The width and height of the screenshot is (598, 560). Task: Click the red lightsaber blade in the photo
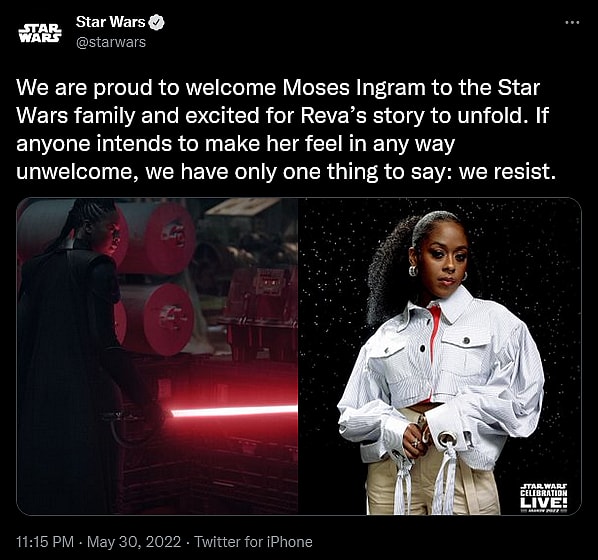234,412
